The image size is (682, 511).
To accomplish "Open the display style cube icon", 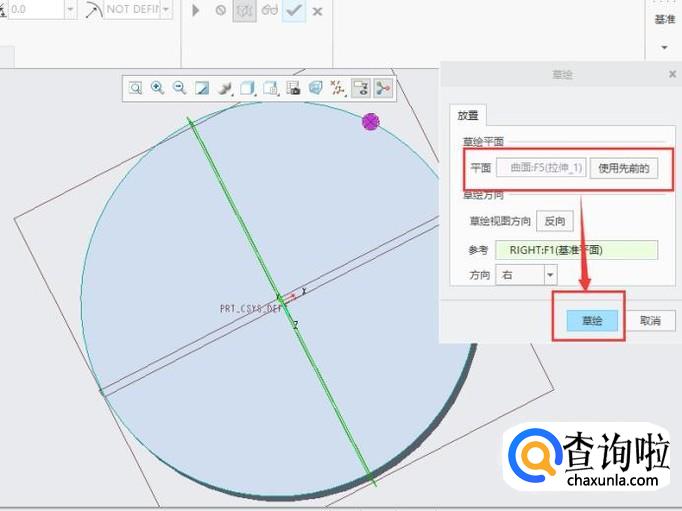I will (247, 88).
